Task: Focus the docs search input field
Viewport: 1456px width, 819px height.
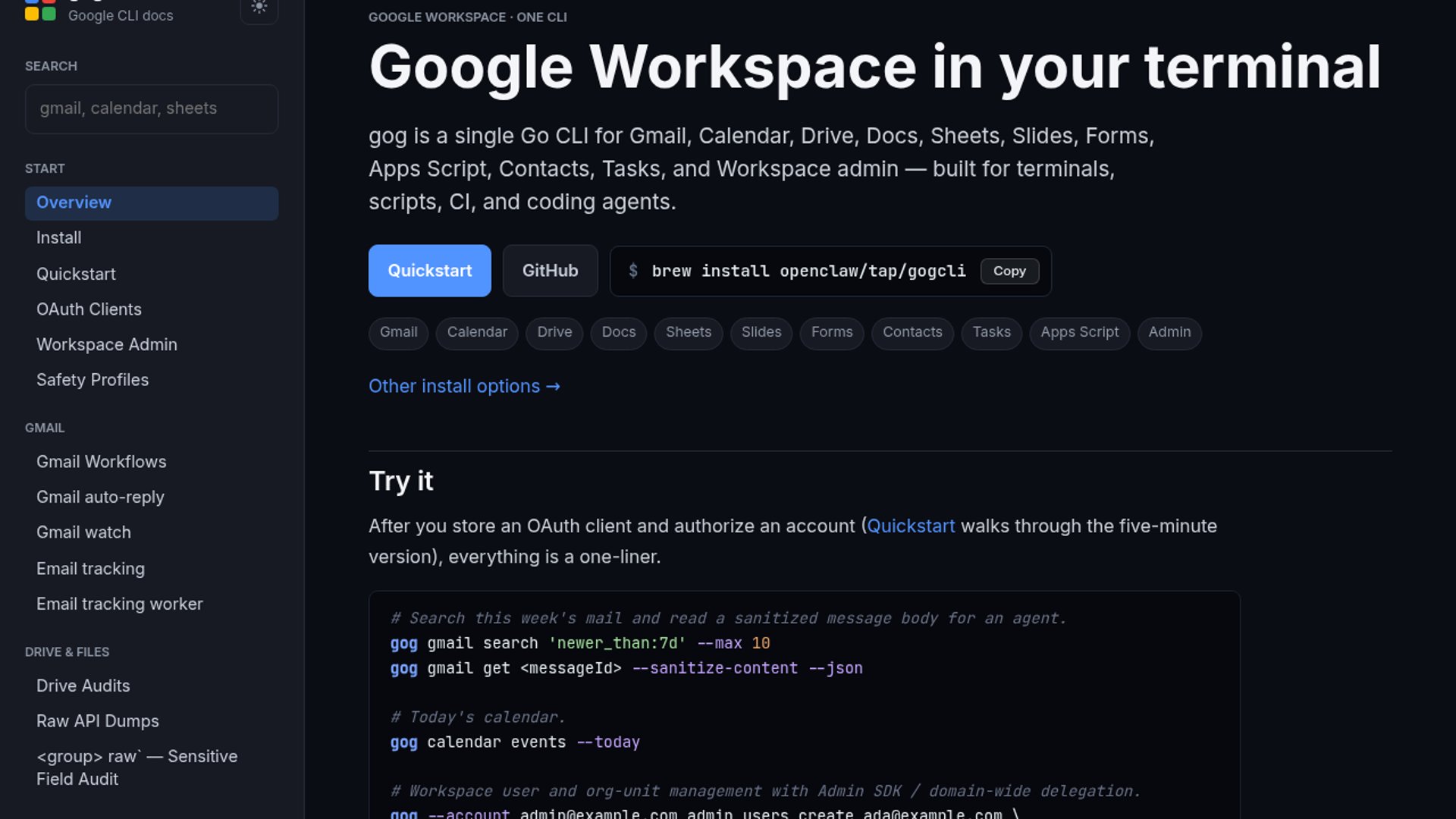Action: tap(152, 108)
